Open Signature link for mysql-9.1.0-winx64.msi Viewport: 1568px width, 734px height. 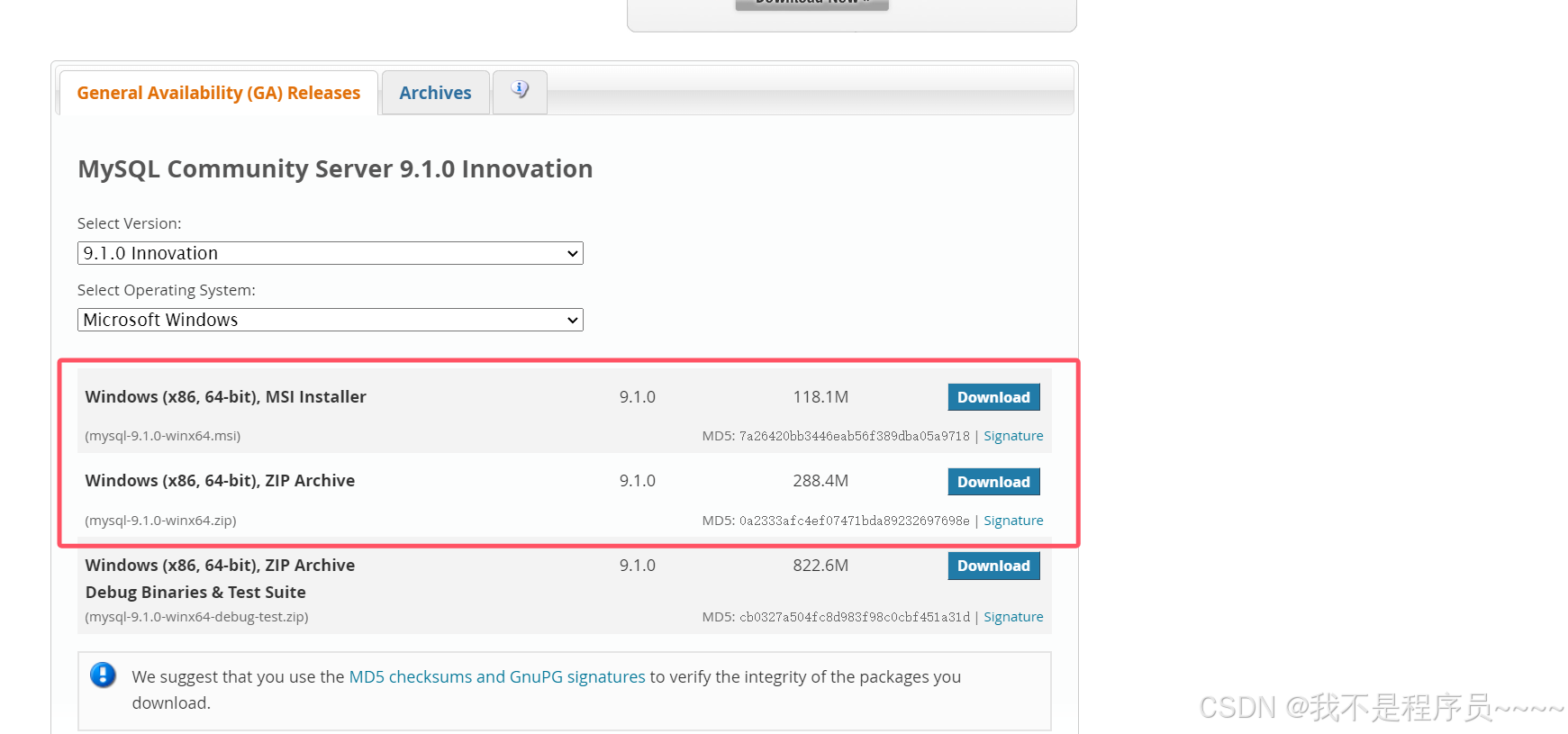pos(1013,436)
